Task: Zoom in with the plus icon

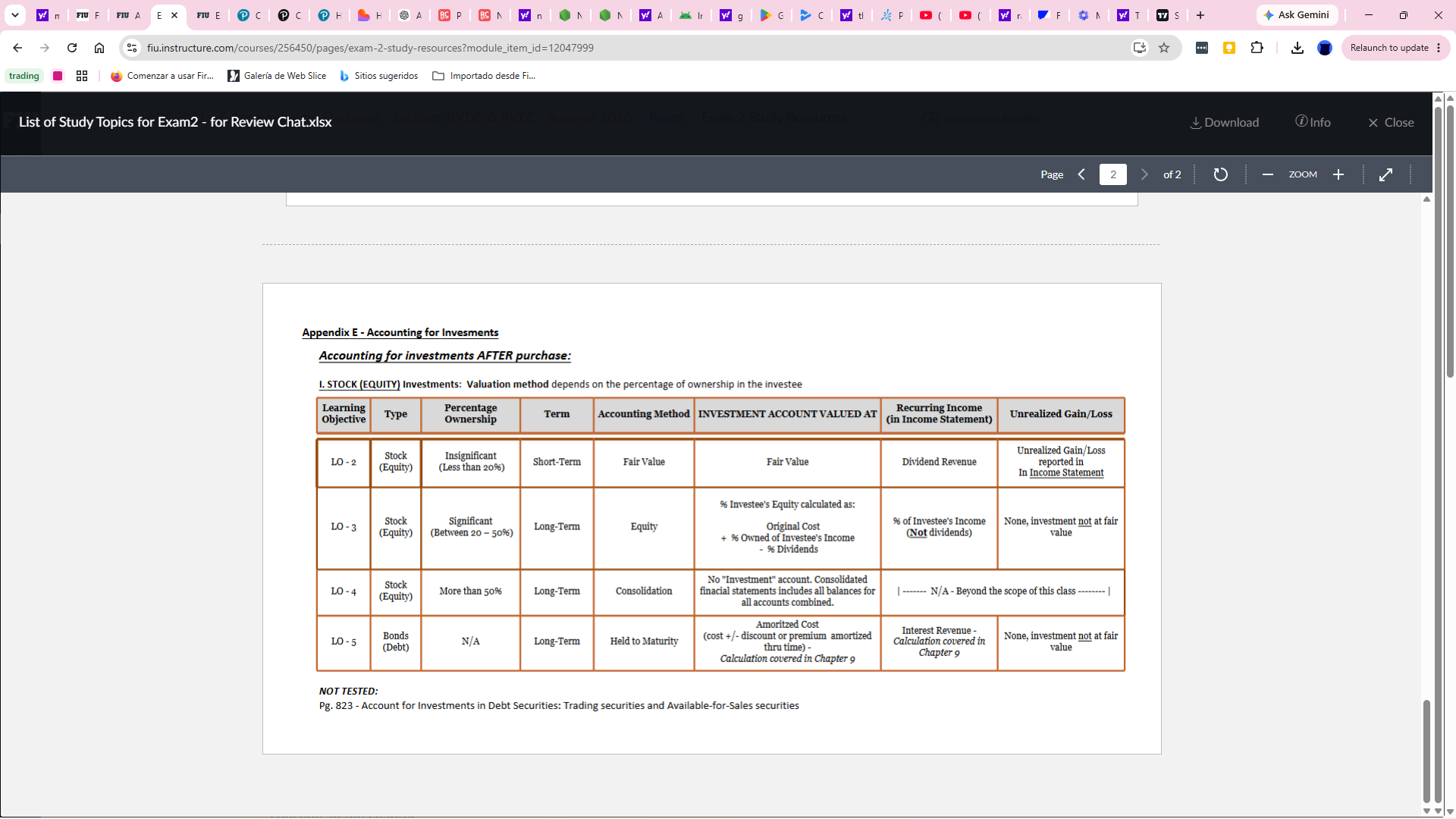Action: click(x=1338, y=174)
